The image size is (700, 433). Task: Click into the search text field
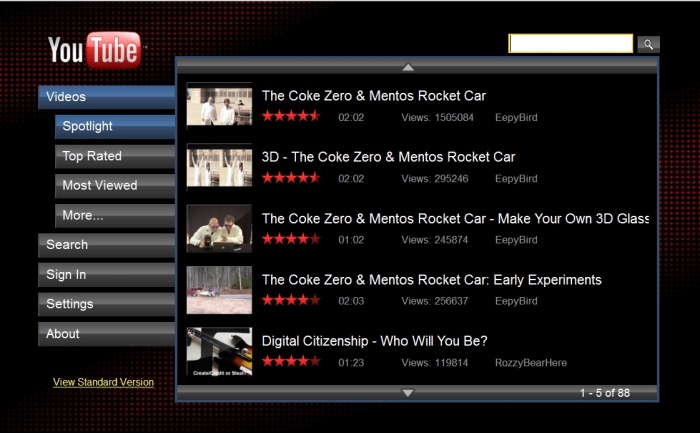(x=571, y=44)
